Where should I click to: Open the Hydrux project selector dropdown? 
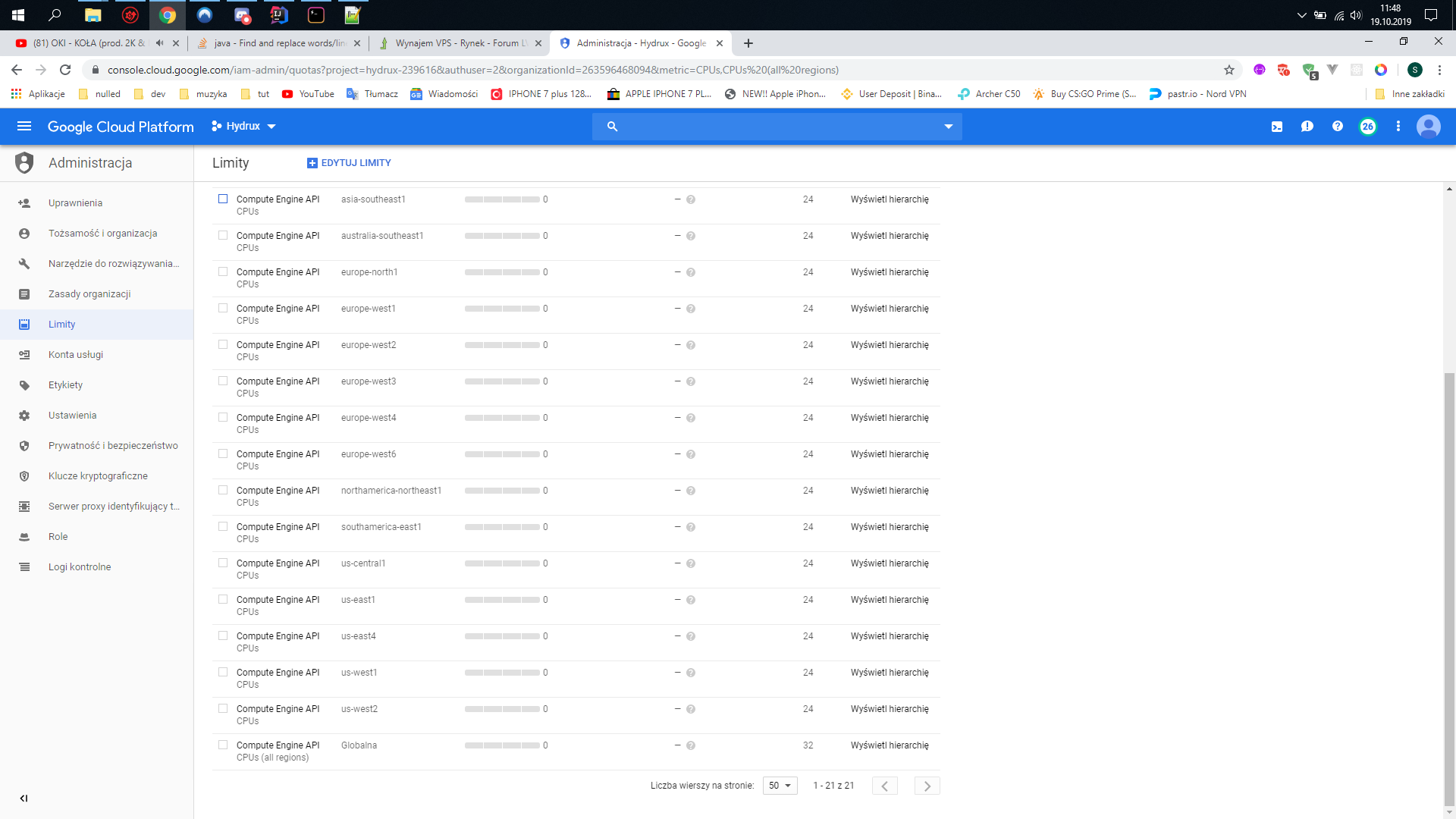pos(244,127)
